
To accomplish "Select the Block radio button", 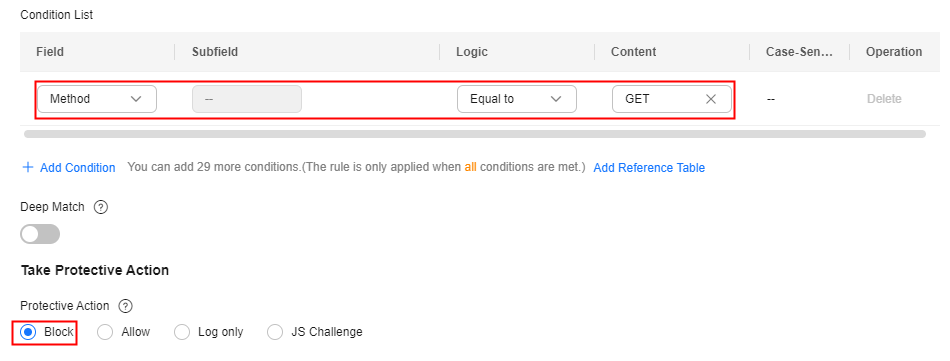I will (28, 332).
